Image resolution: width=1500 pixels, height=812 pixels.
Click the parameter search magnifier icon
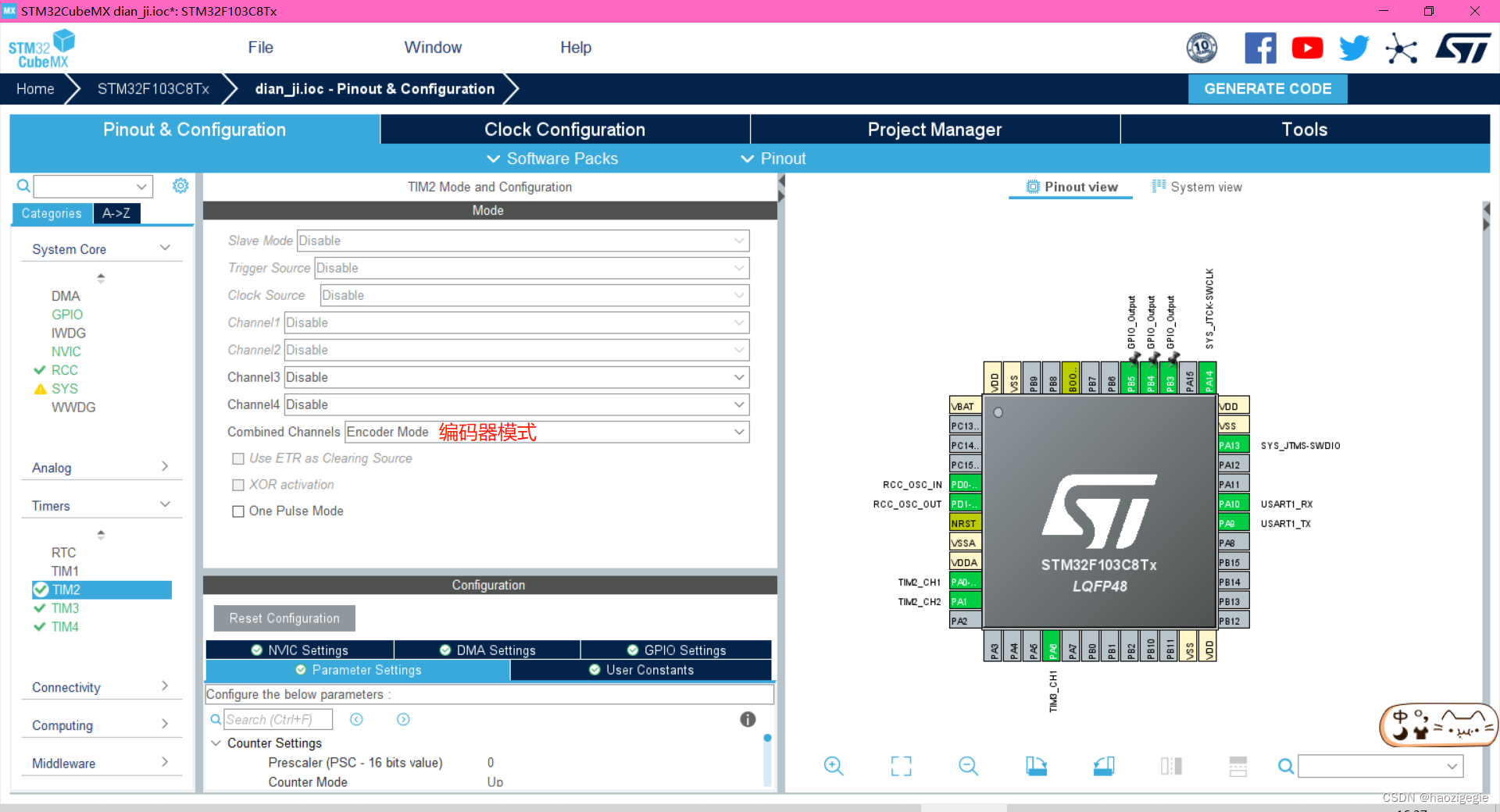coord(216,719)
